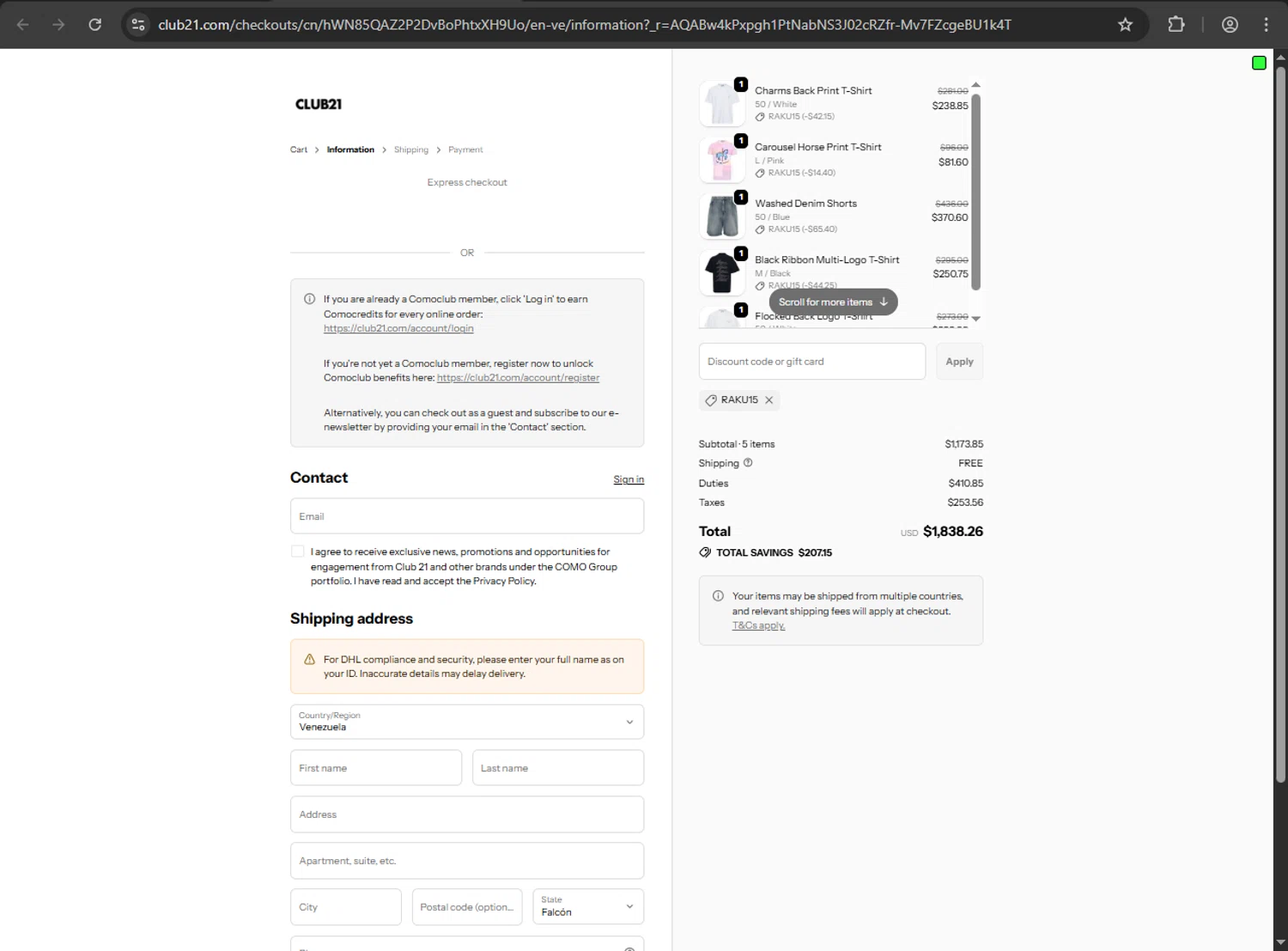Click the CLUB21 logo

pyautogui.click(x=319, y=104)
